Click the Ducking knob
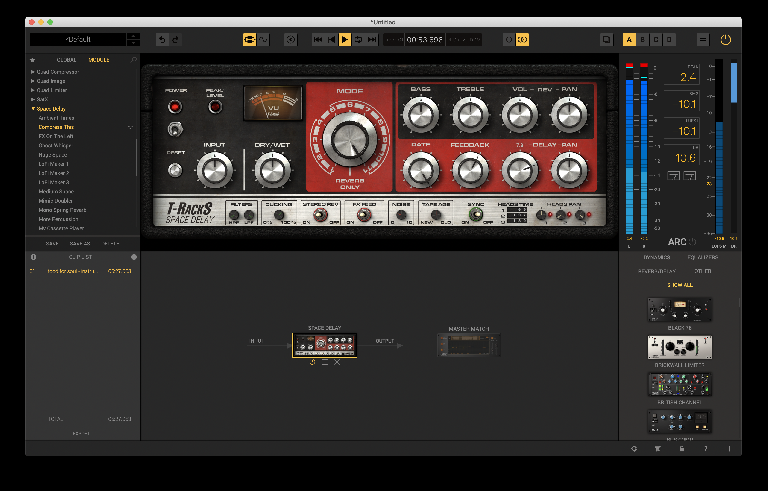Screen dimensions: 768x491 pos(279,215)
